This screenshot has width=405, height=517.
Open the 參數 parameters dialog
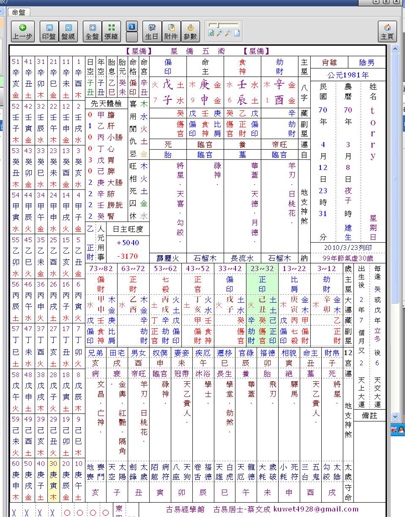click(190, 31)
